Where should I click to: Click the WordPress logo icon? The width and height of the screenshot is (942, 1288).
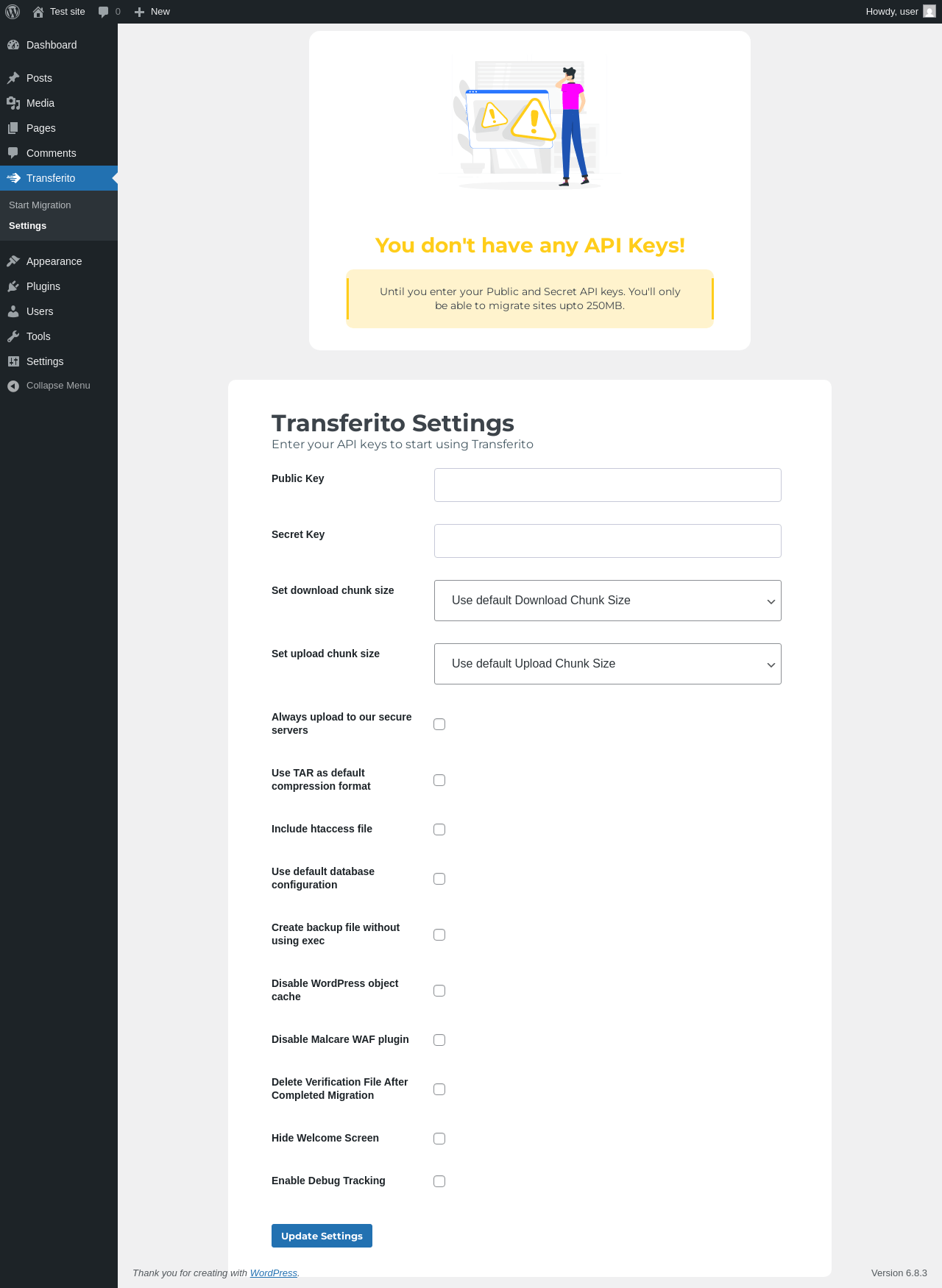(13, 12)
